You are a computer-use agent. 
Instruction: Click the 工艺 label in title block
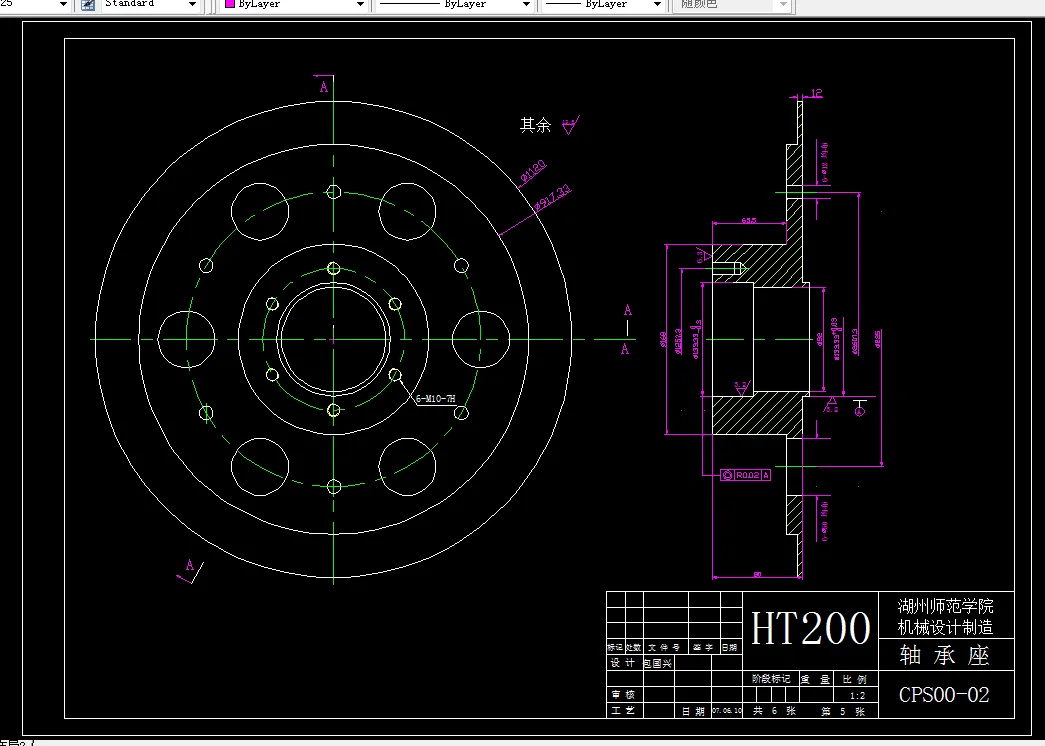tap(623, 711)
